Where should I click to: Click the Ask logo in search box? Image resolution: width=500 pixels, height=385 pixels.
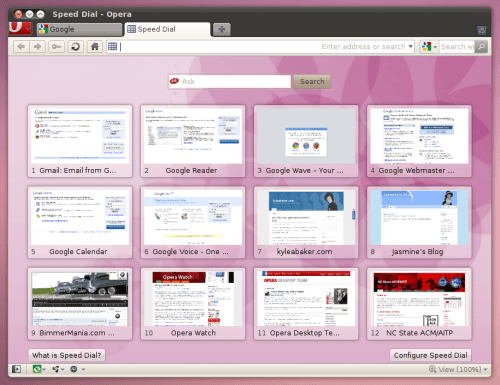pos(174,81)
